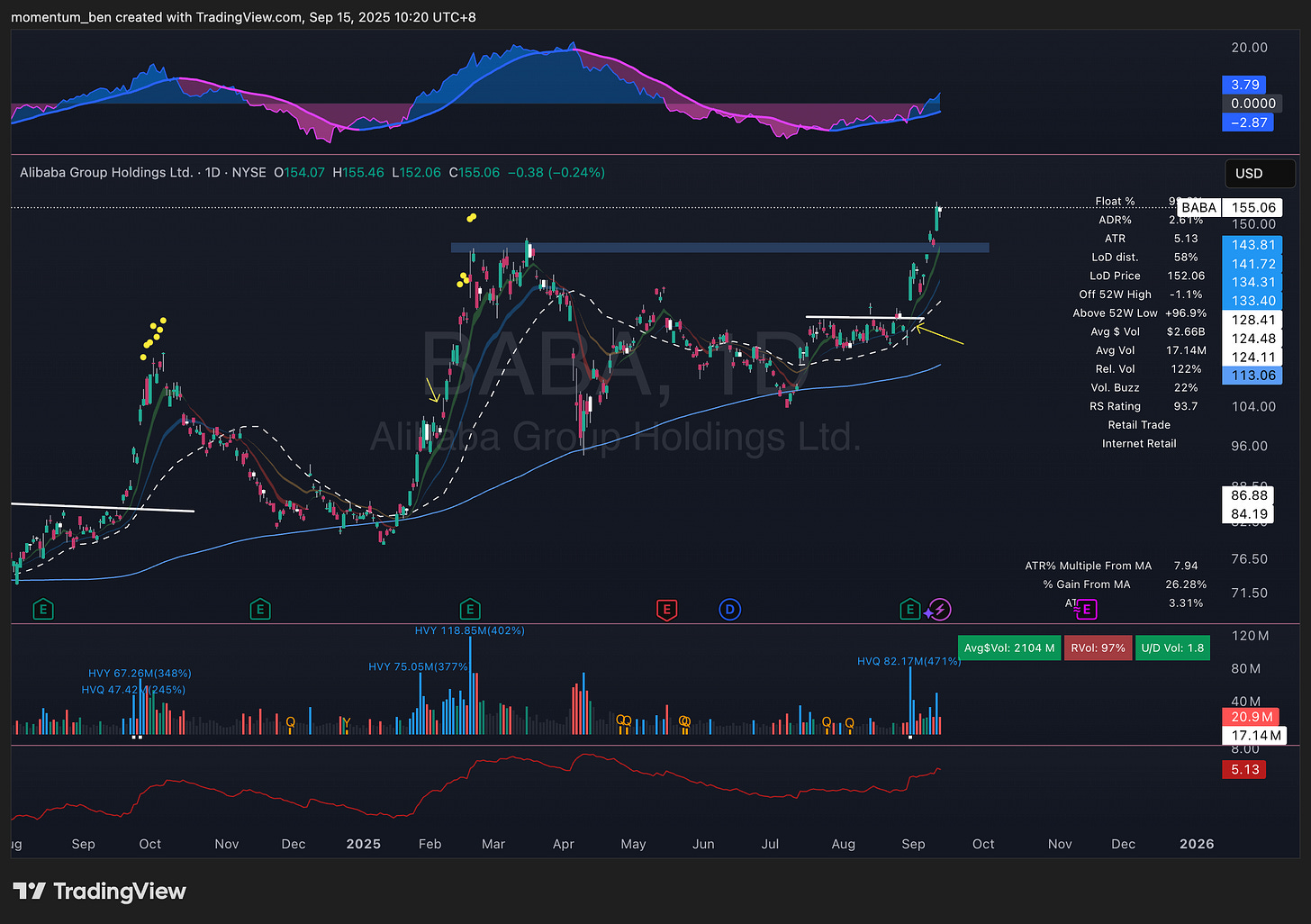Click the % Gain From MA 26.28% row

(1125, 584)
